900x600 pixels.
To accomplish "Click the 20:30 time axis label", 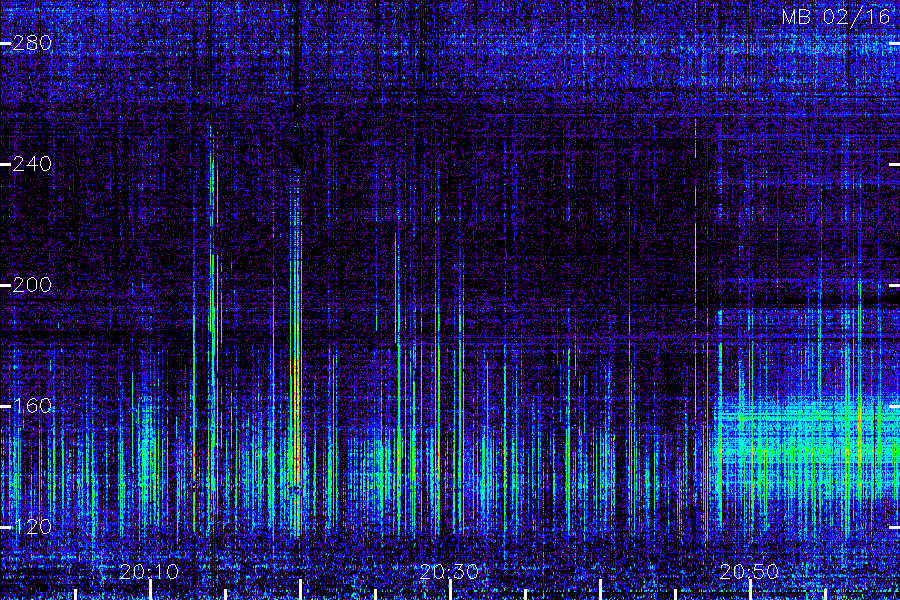I will (x=449, y=572).
